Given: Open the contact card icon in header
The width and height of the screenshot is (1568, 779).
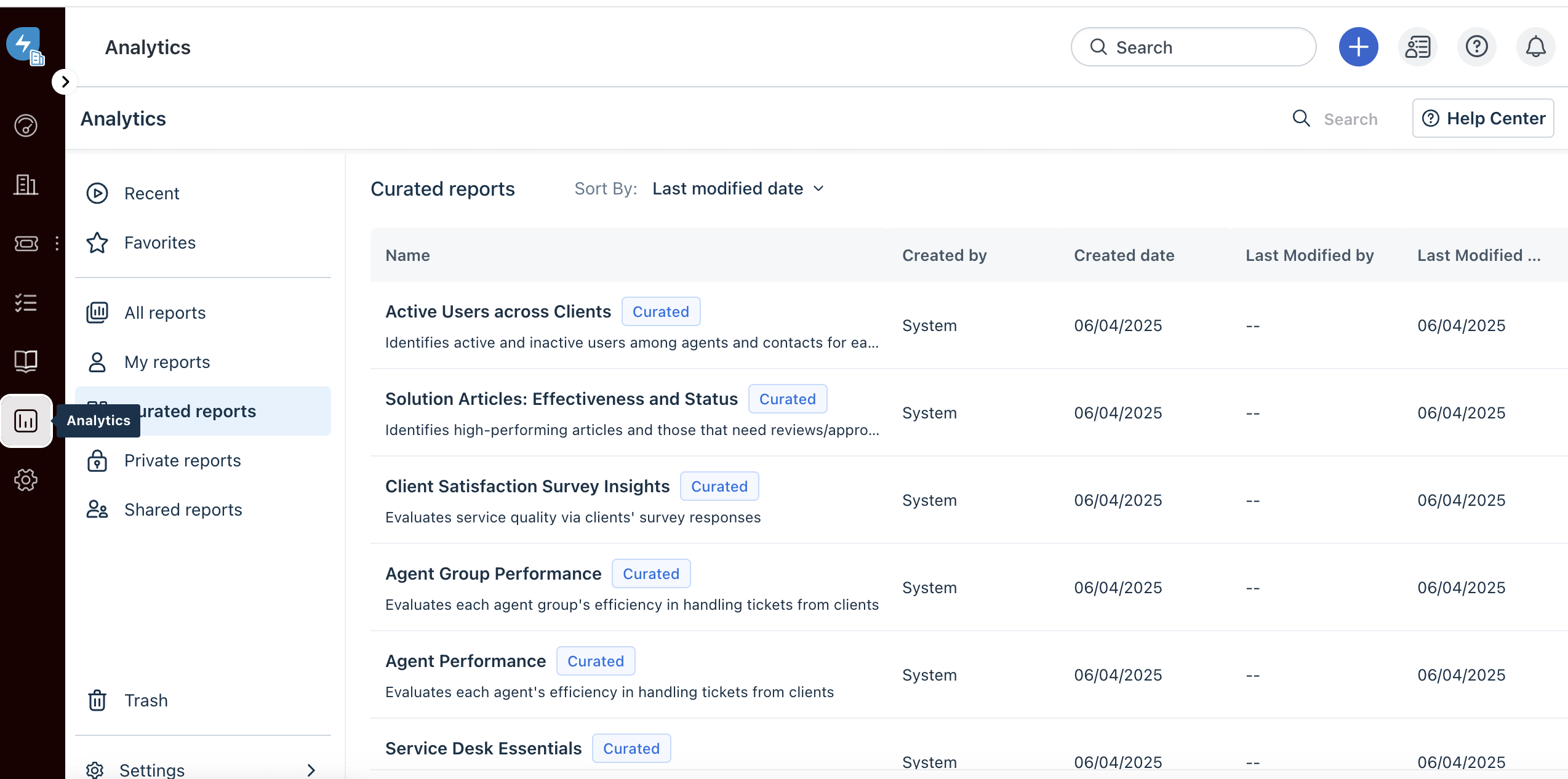Looking at the screenshot, I should 1417,47.
